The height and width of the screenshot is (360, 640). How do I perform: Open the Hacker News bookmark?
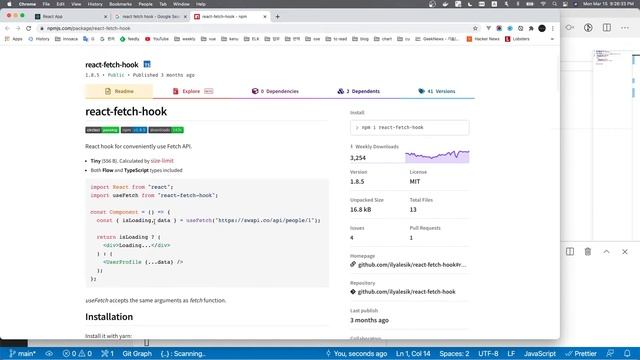point(483,39)
